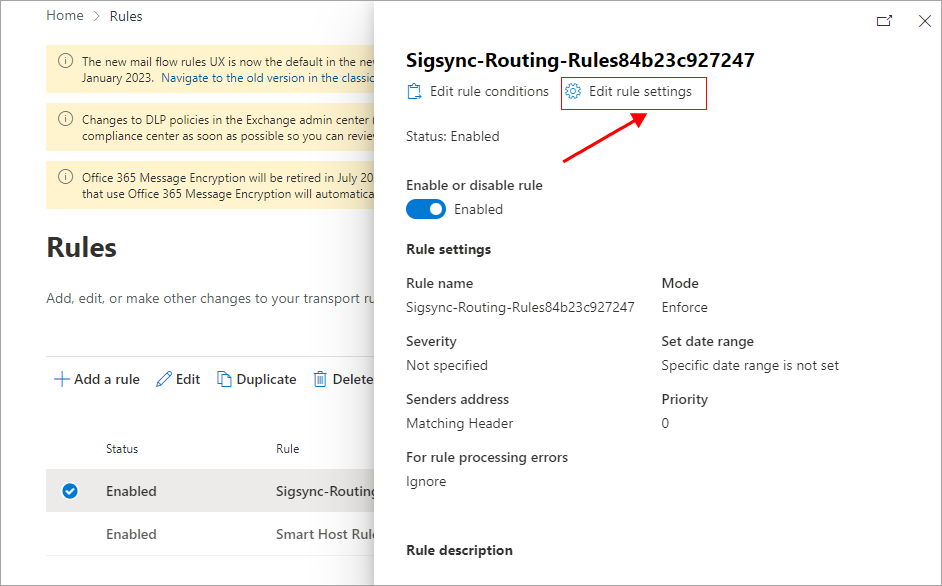The image size is (942, 586).
Task: Open Edit rule conditions
Action: click(x=489, y=92)
